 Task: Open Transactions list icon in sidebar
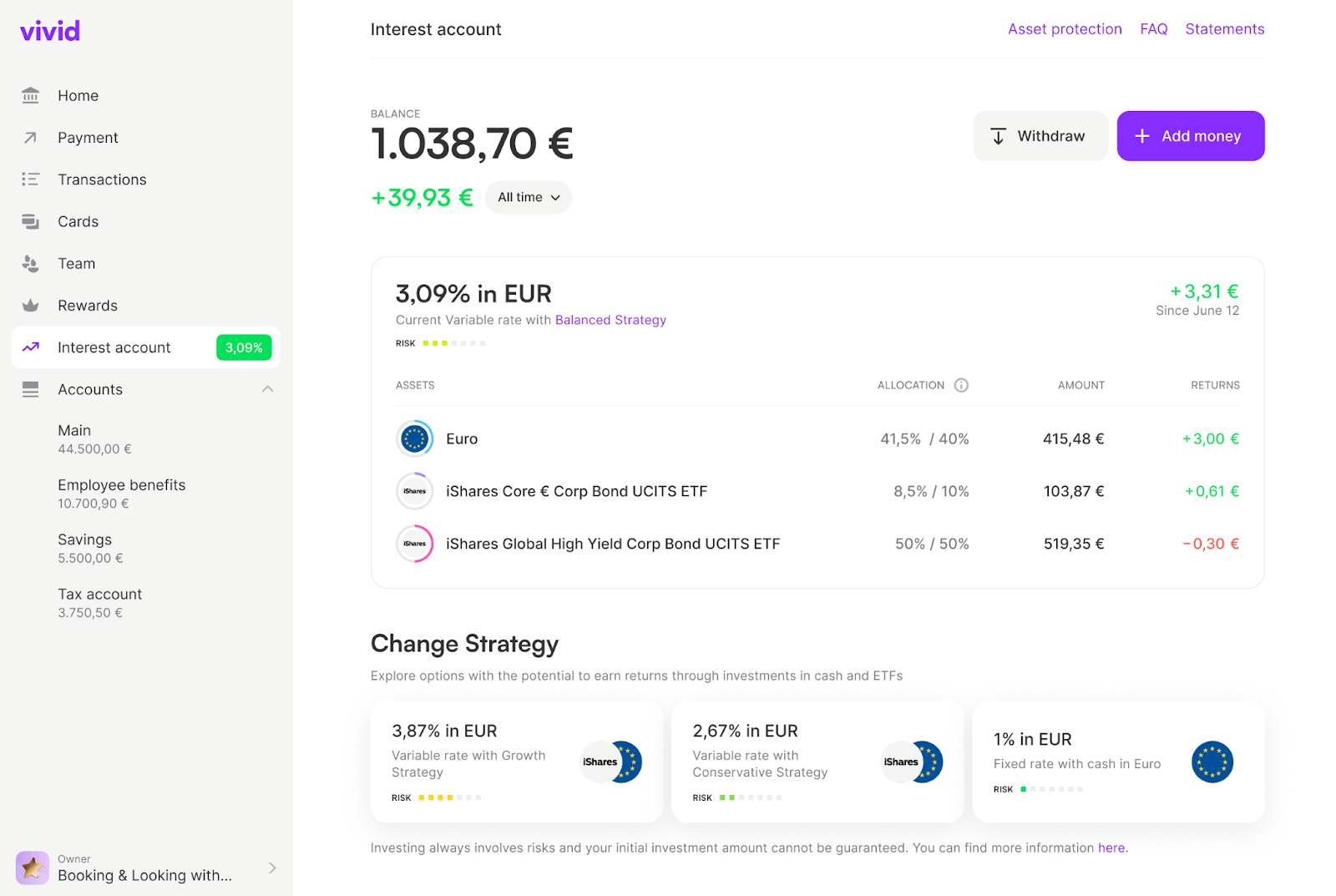pyautogui.click(x=31, y=180)
